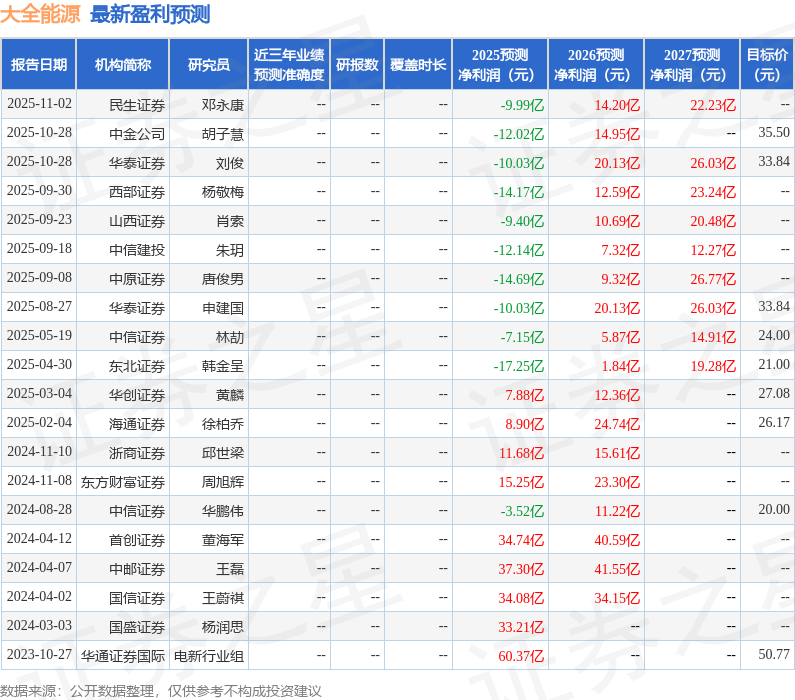Click the 大全能源 title text
This screenshot has width=795, height=700.
(x=40, y=14)
